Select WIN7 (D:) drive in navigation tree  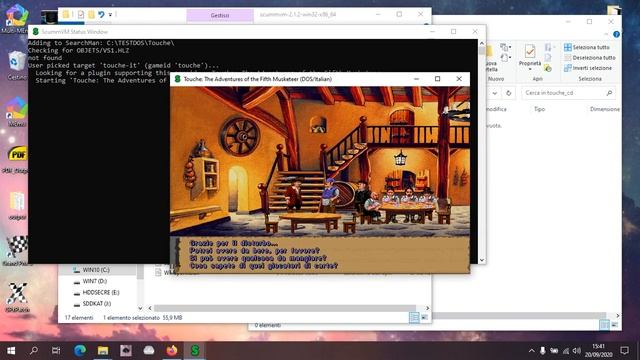pyautogui.click(x=94, y=281)
